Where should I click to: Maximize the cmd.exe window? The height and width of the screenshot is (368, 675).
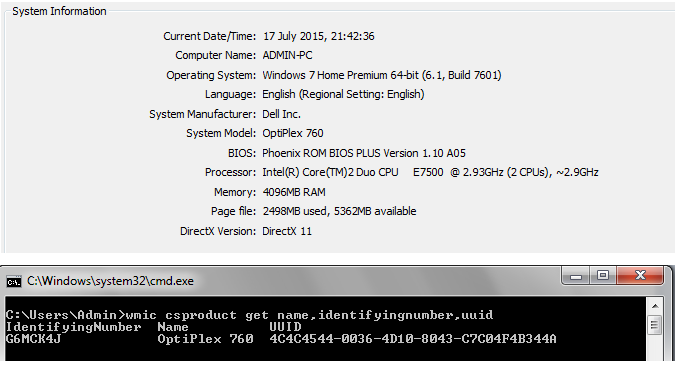603,276
